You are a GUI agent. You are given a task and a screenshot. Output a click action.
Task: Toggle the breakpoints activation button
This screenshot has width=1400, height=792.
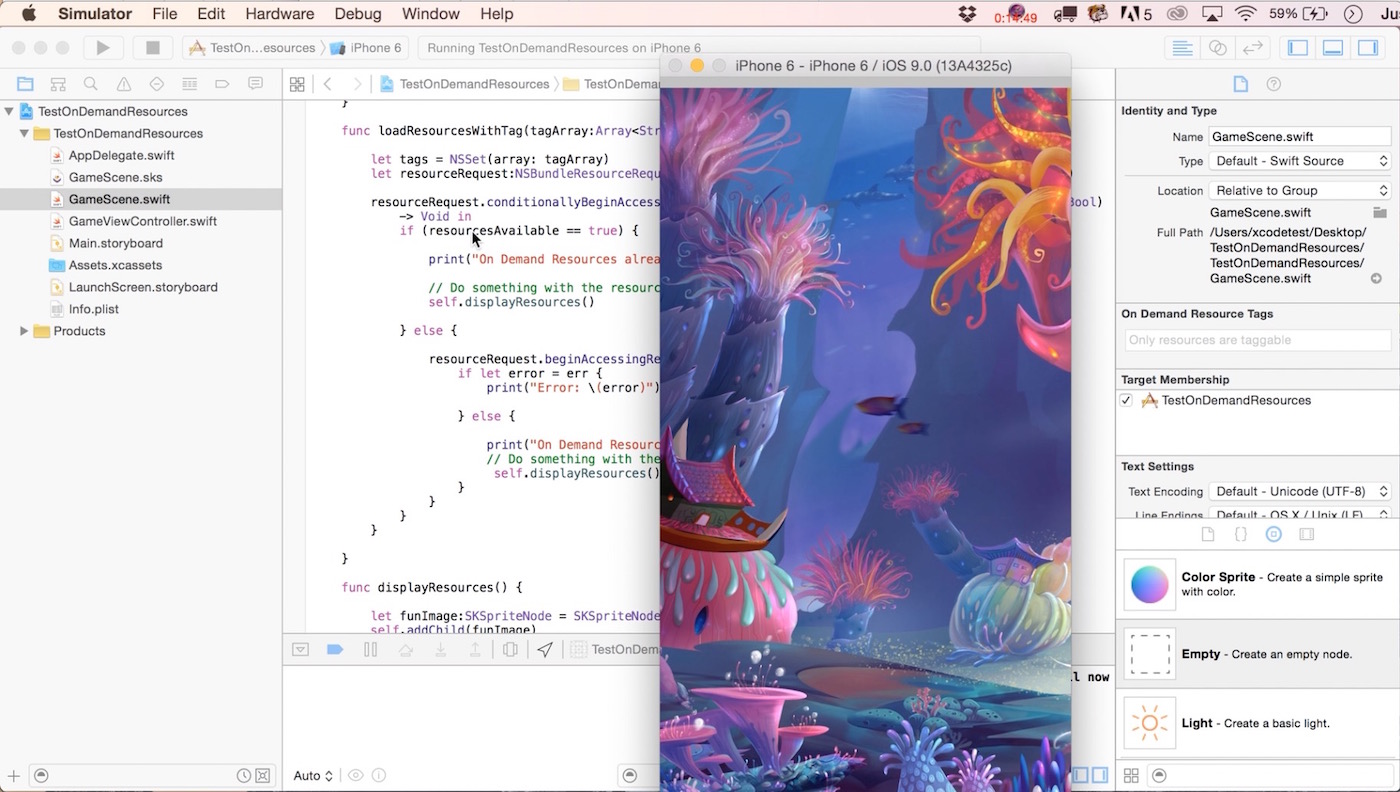[x=335, y=649]
